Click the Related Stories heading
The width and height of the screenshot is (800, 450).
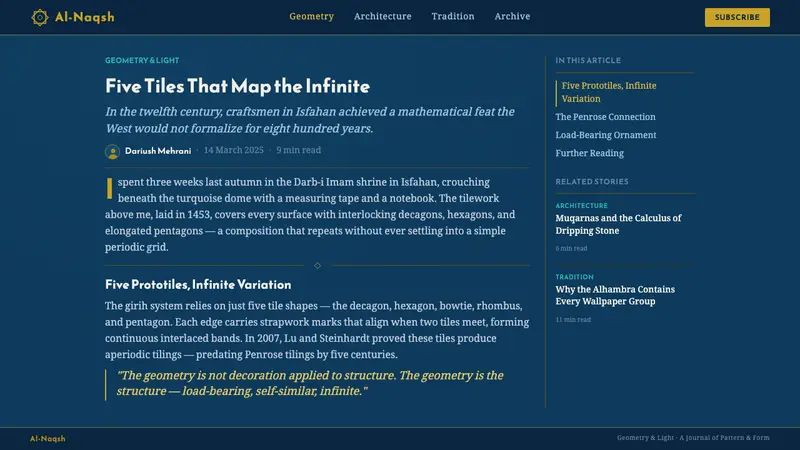pos(592,182)
